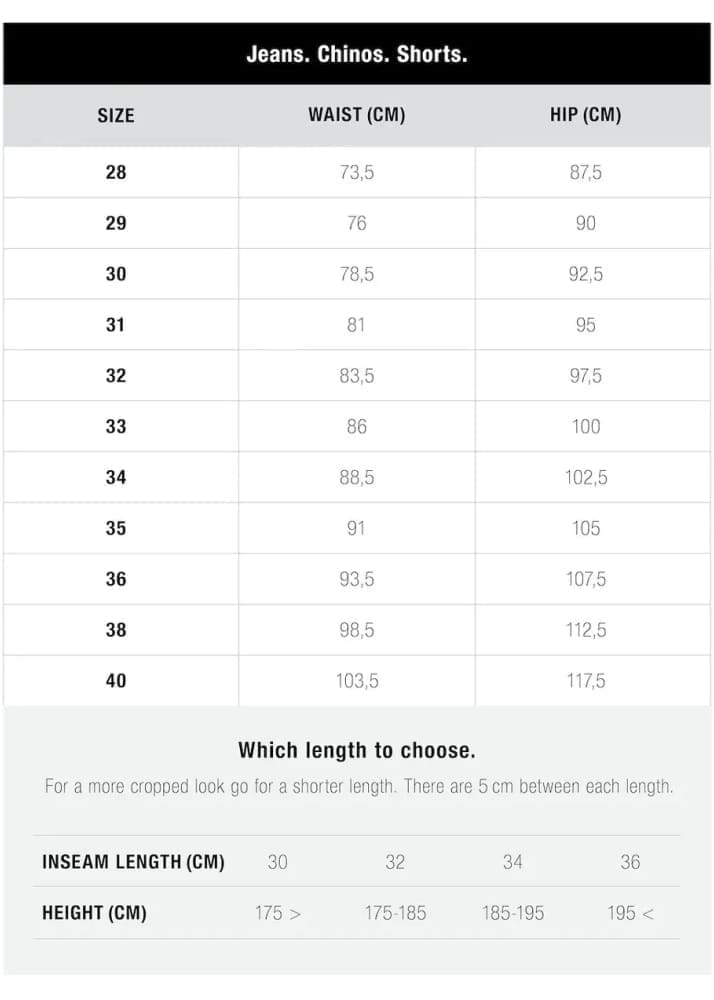Select size 33 row label
This screenshot has height=1000, width=714.
point(116,427)
